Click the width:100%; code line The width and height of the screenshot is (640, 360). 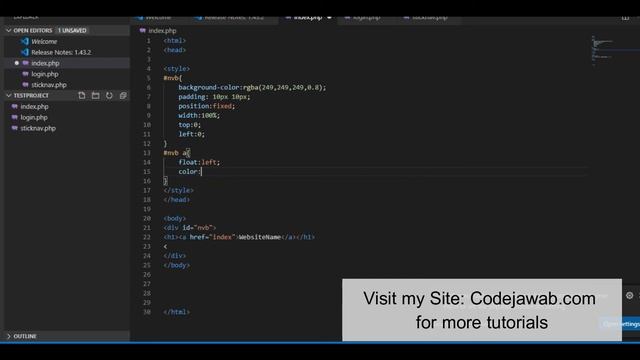(199, 116)
